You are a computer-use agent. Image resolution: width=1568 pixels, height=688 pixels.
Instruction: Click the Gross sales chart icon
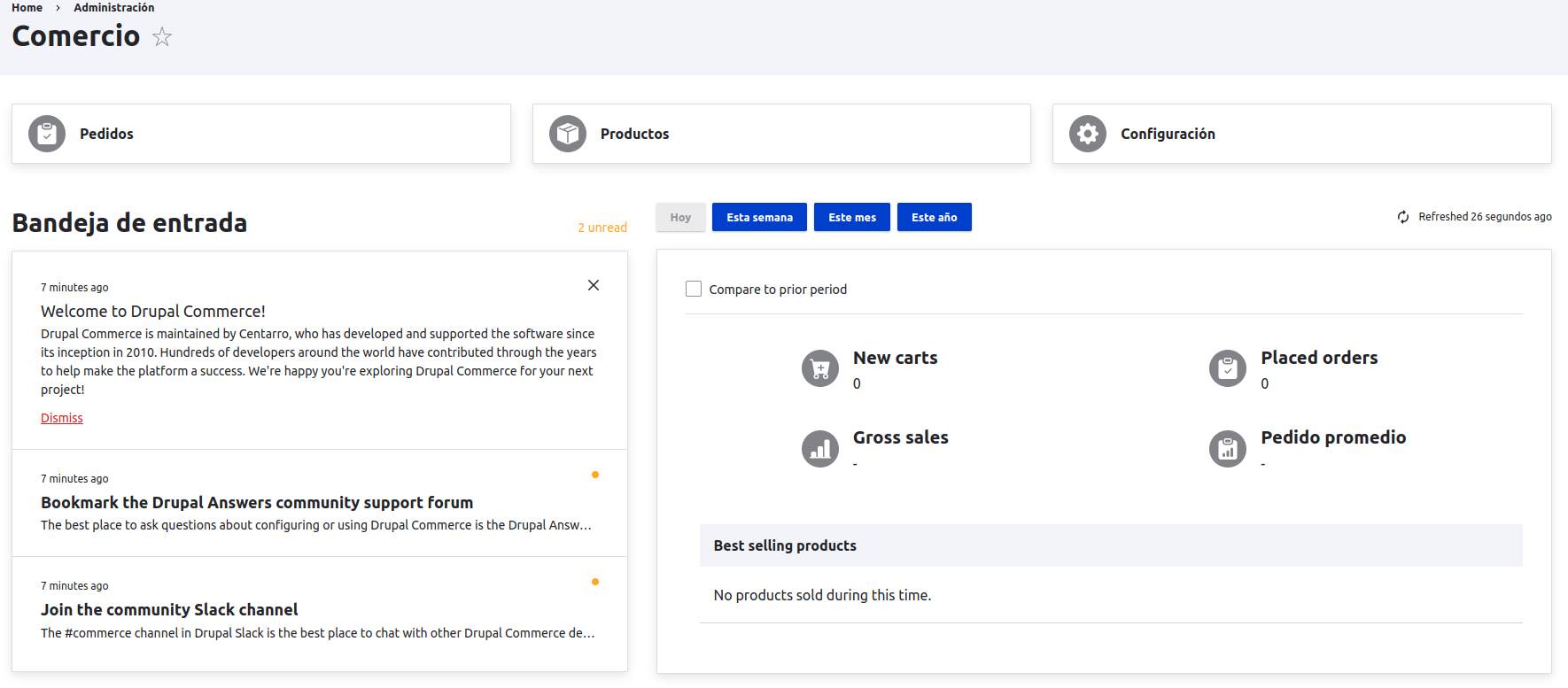(x=820, y=448)
